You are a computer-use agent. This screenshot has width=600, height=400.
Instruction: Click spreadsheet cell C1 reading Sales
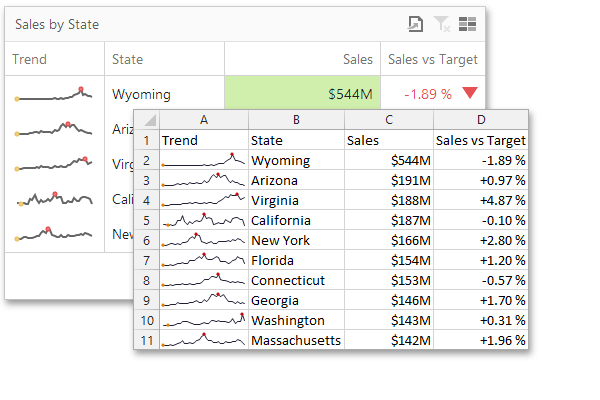tap(389, 140)
